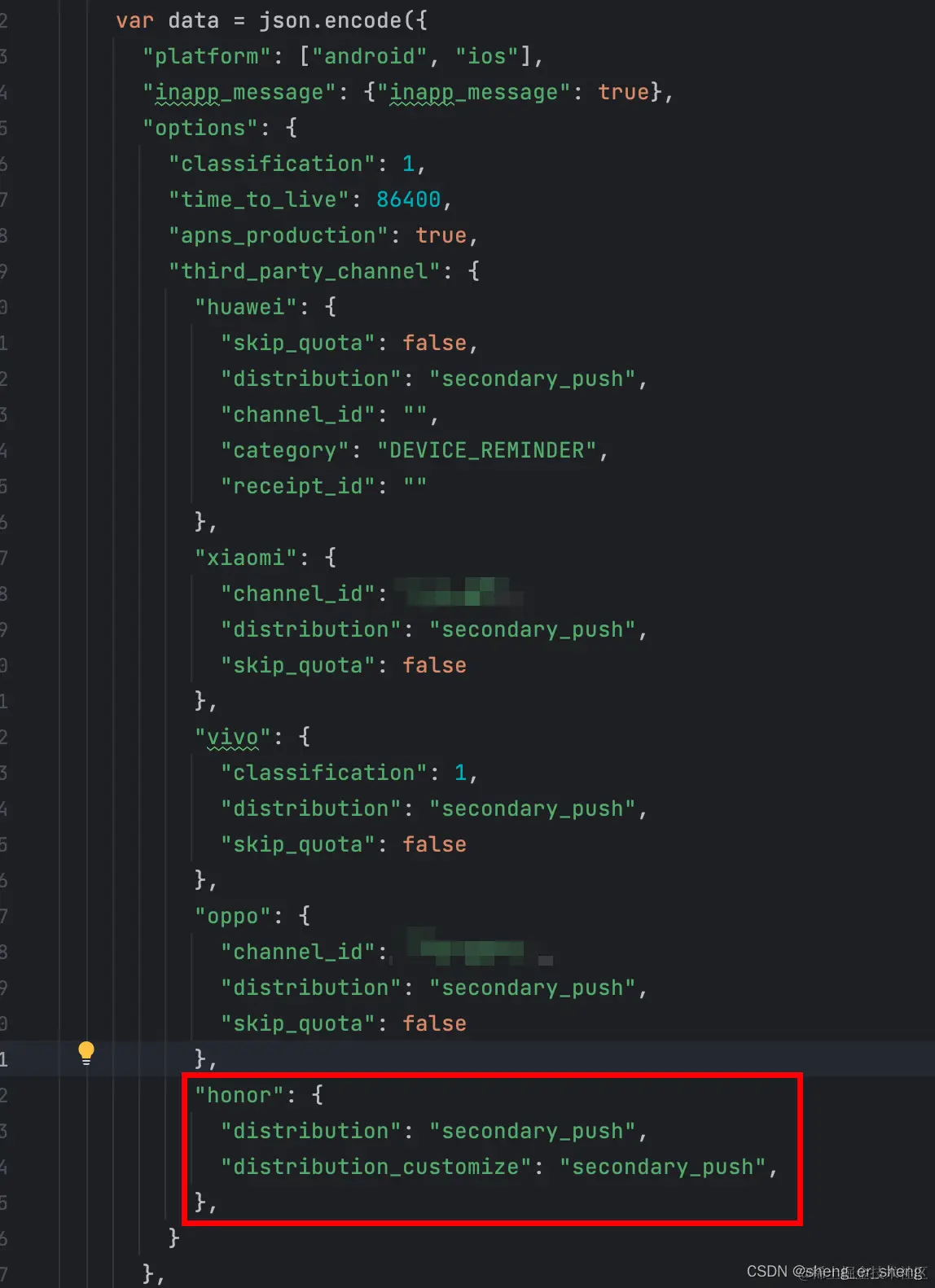Click the "platform" key
The width and height of the screenshot is (935, 1288).
point(208,56)
